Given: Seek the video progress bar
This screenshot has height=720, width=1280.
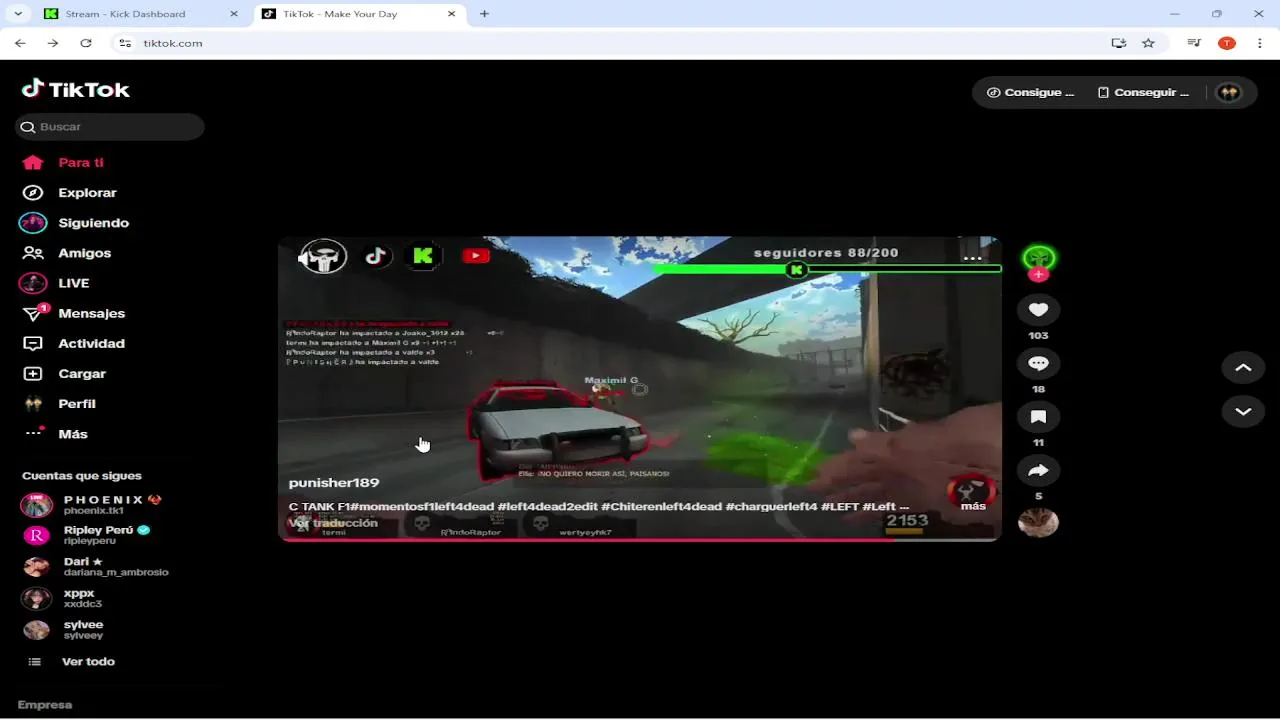Looking at the screenshot, I should point(640,540).
